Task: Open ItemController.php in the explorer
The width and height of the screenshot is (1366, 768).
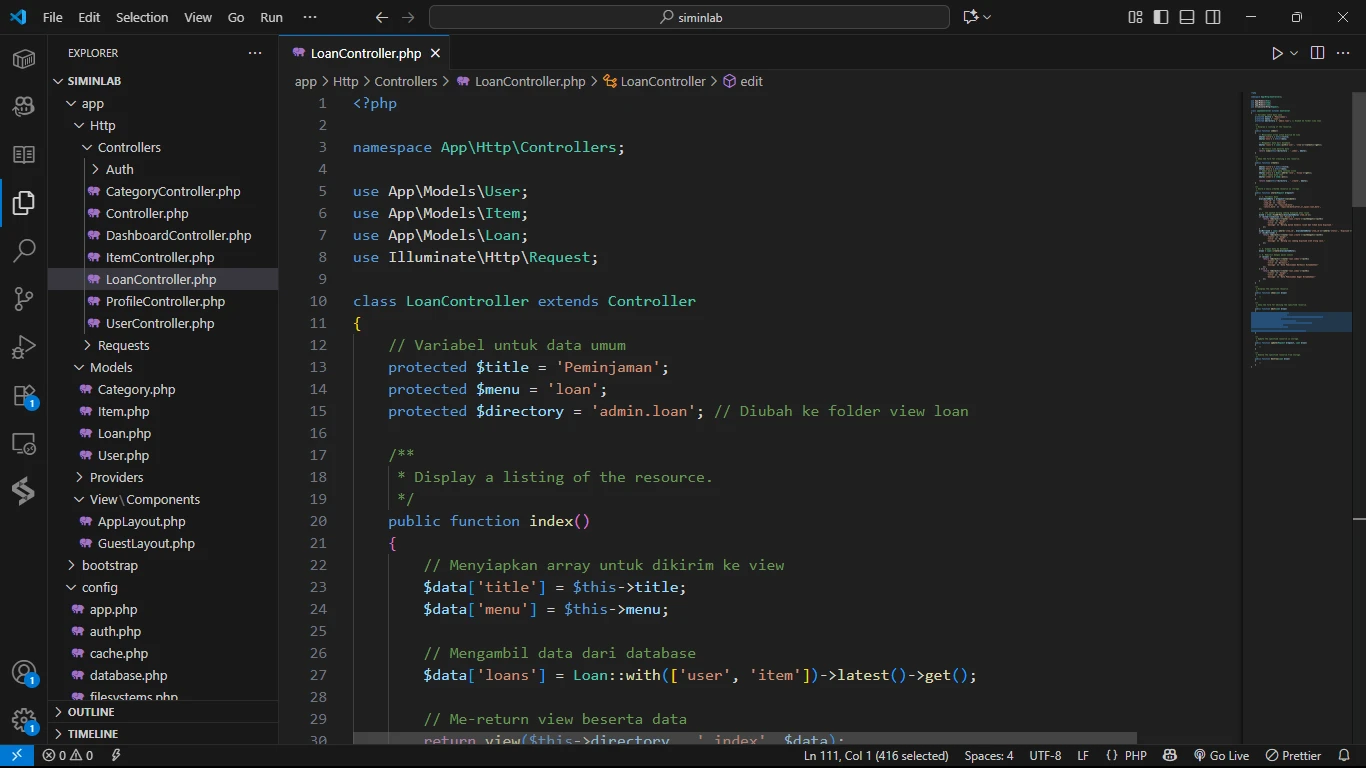Action: (160, 257)
